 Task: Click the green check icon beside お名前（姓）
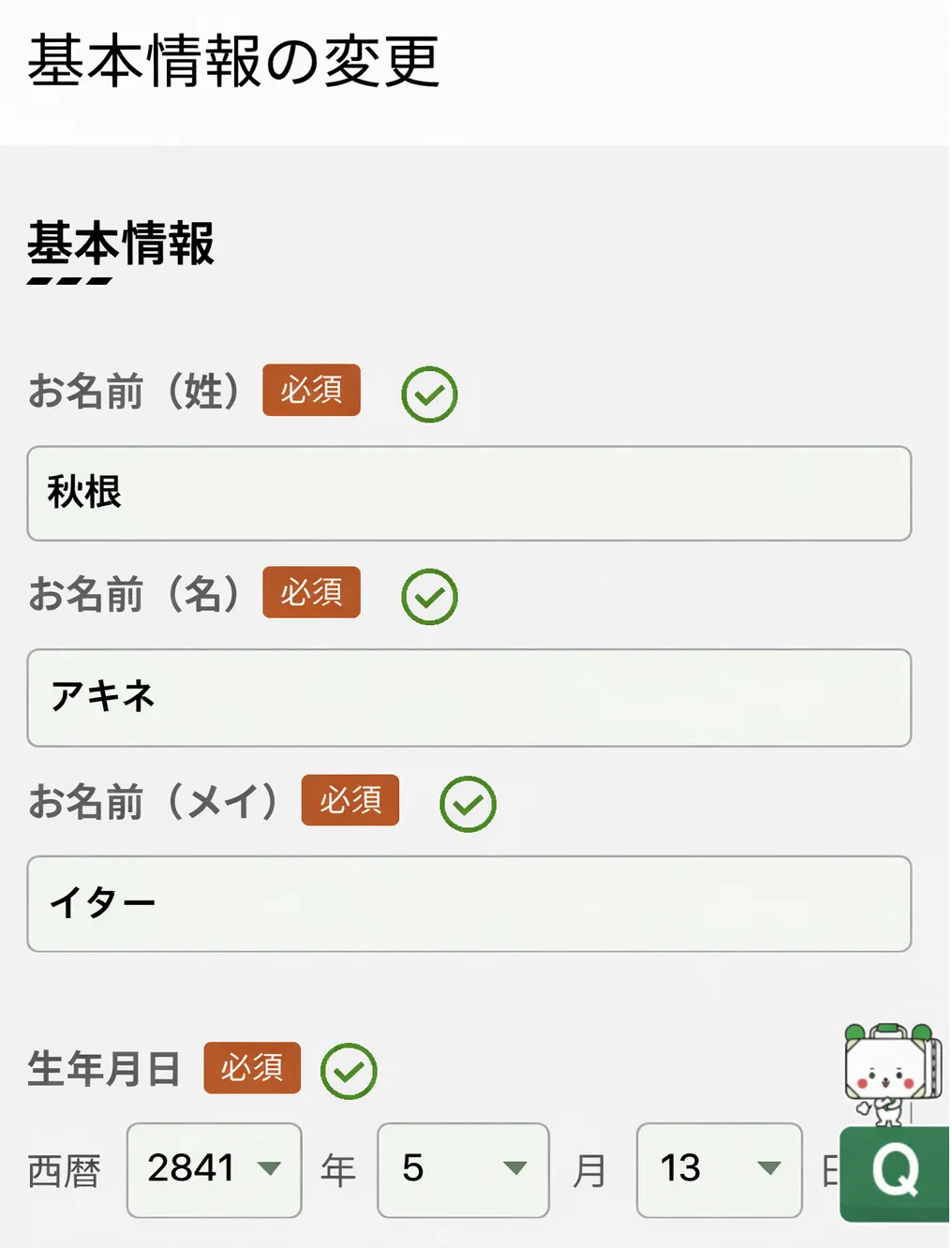pos(429,394)
